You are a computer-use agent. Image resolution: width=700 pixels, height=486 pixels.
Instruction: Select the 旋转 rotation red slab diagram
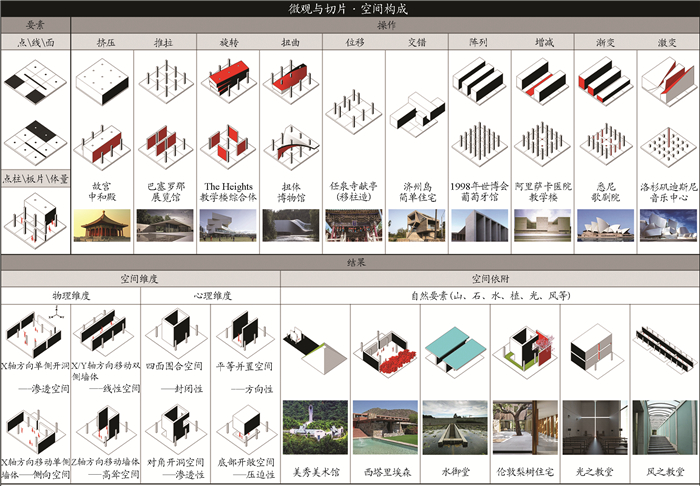(x=229, y=79)
